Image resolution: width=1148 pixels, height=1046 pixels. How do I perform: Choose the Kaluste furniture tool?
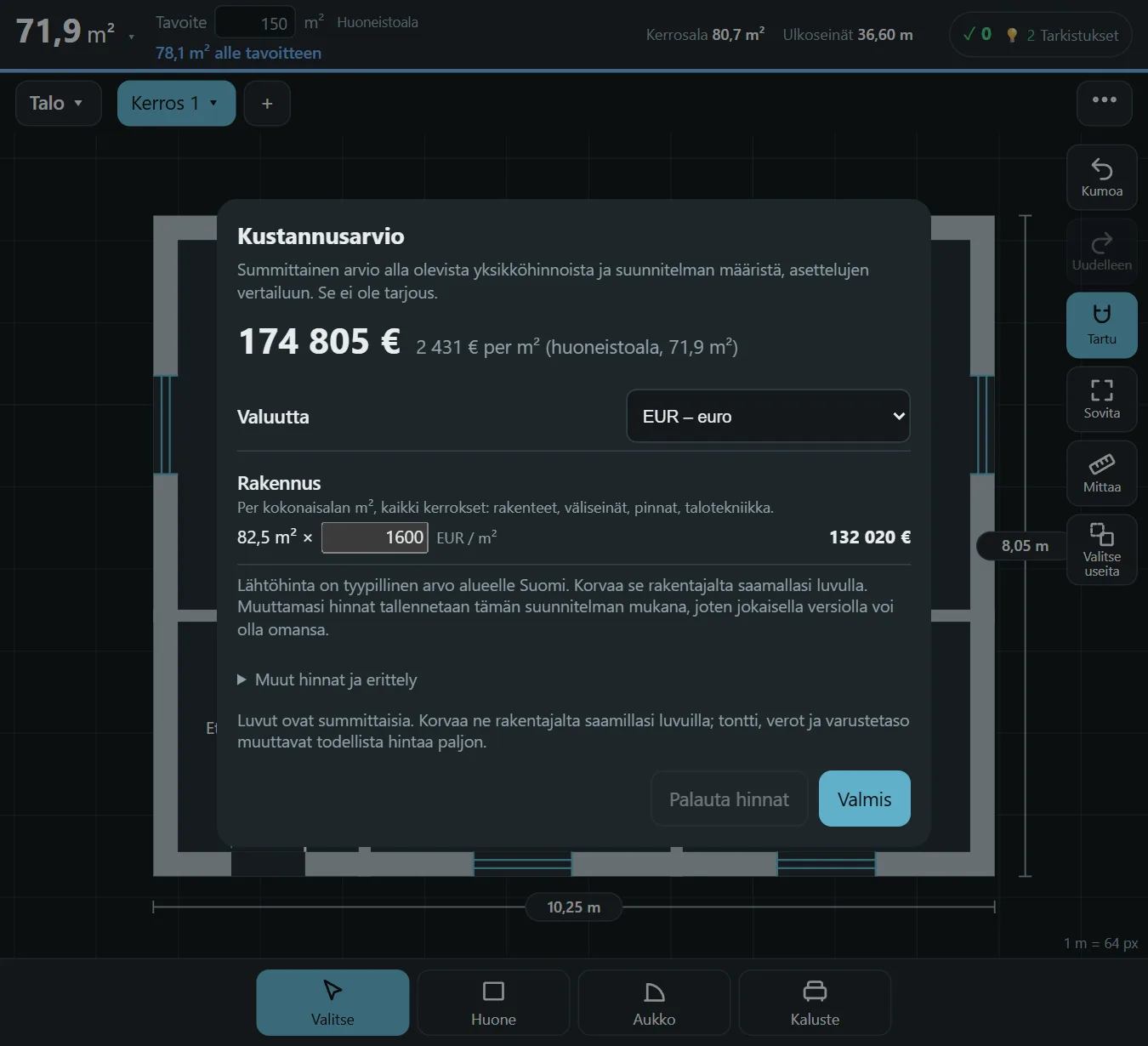click(815, 1003)
